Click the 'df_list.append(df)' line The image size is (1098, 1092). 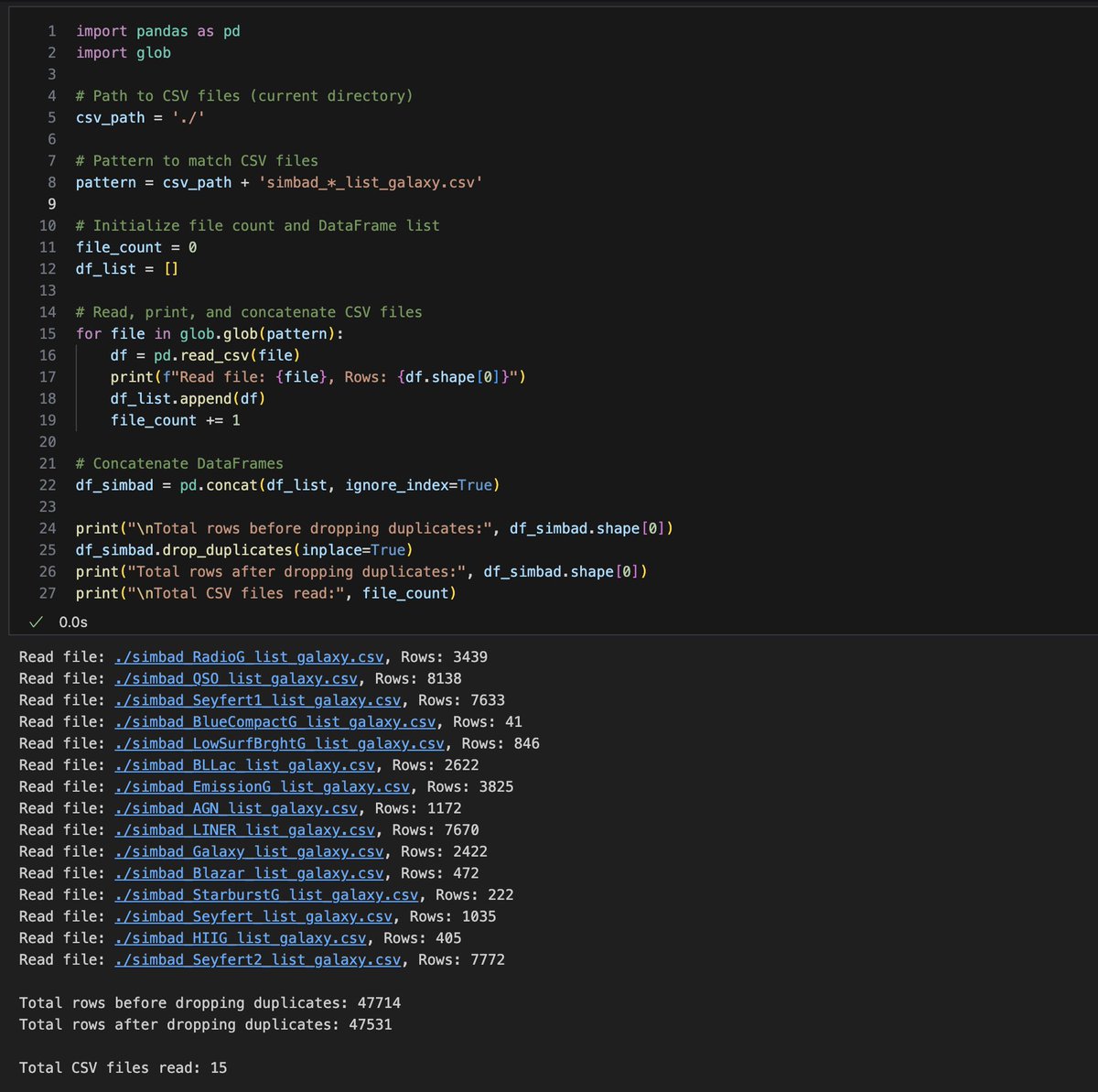pyautogui.click(x=188, y=398)
